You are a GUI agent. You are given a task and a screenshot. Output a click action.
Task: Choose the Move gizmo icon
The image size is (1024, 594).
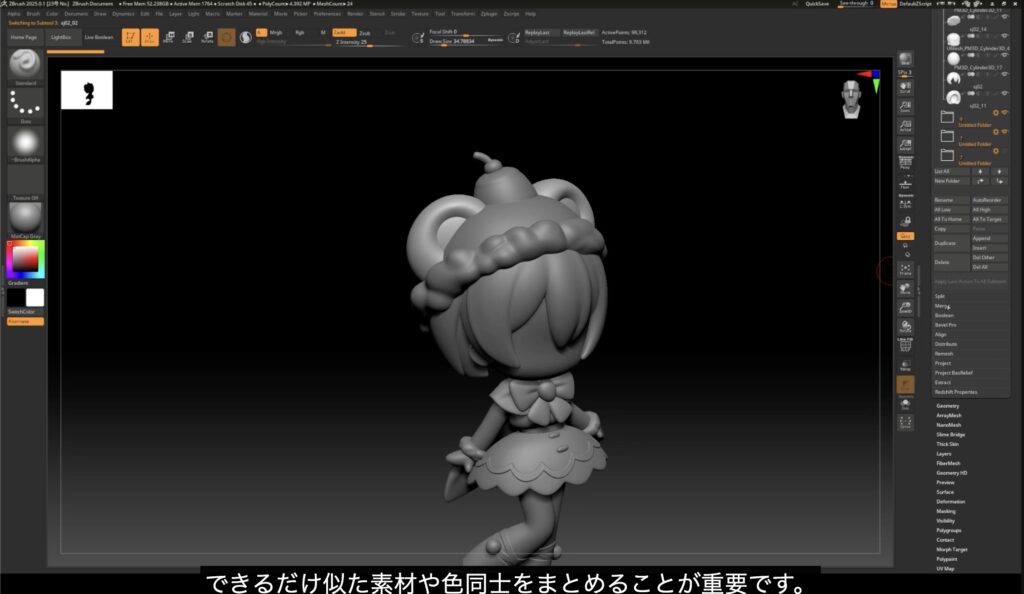click(168, 37)
